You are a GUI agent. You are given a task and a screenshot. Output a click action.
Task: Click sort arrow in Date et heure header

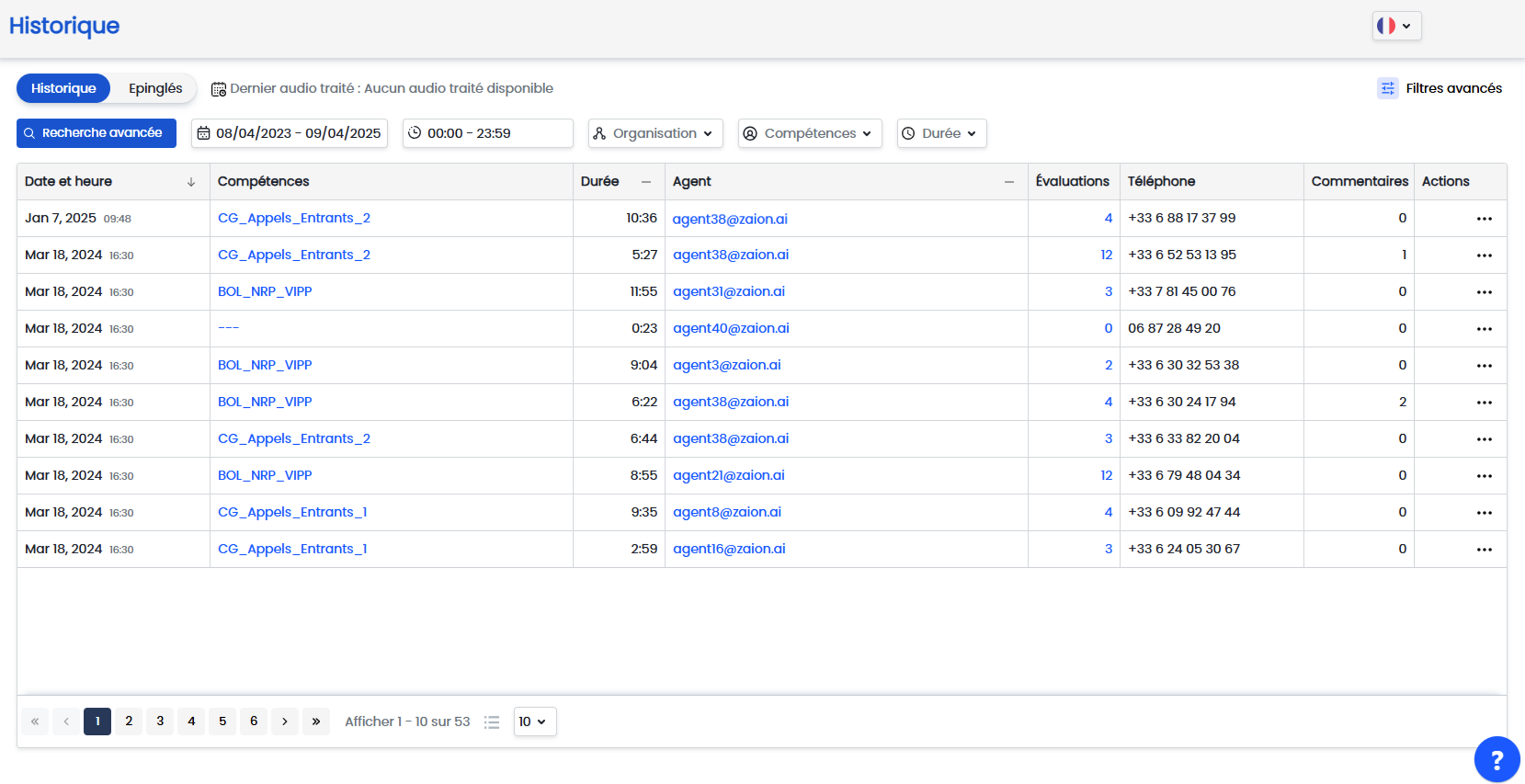[191, 182]
